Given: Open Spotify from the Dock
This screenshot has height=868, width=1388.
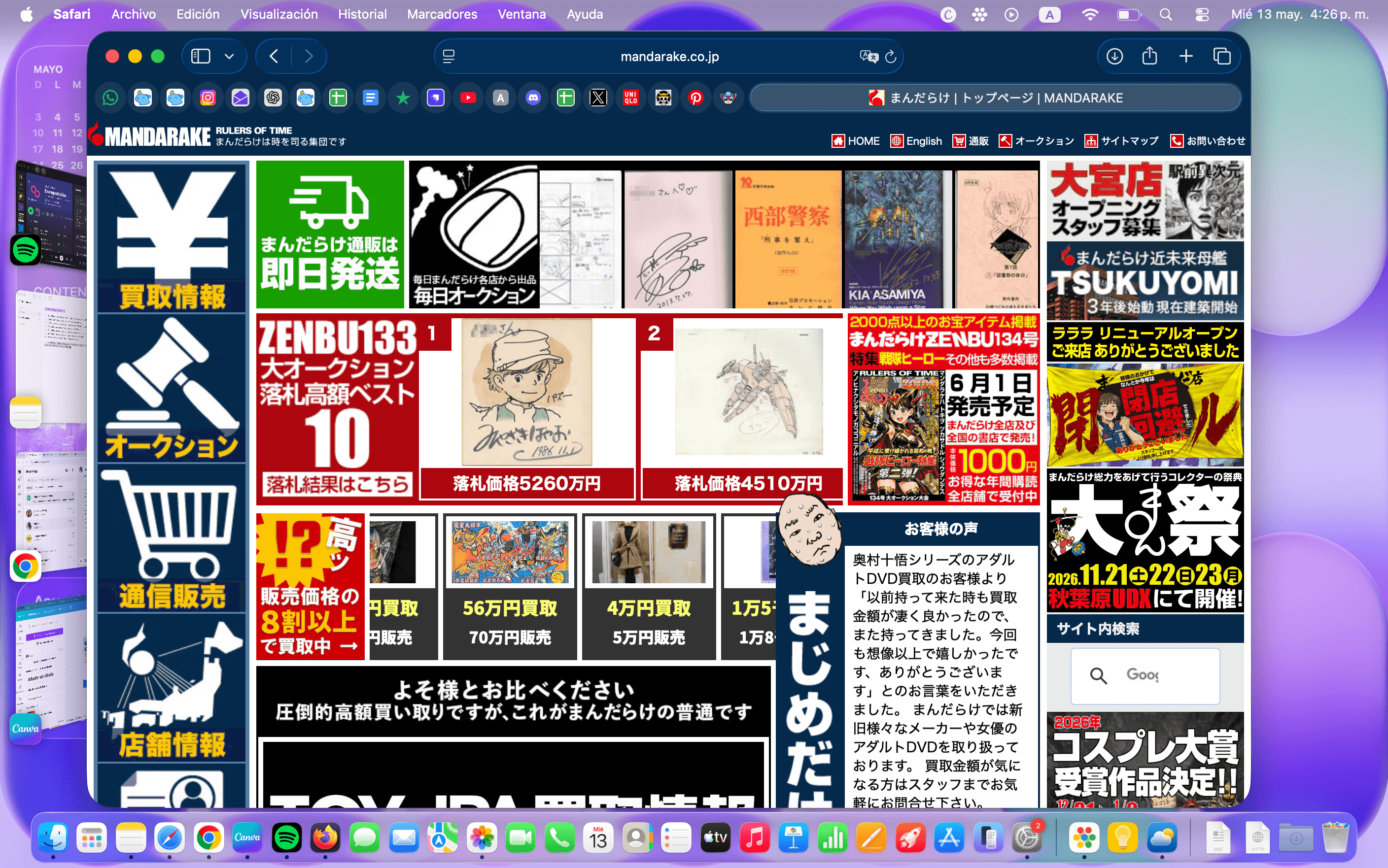Looking at the screenshot, I should 286,838.
